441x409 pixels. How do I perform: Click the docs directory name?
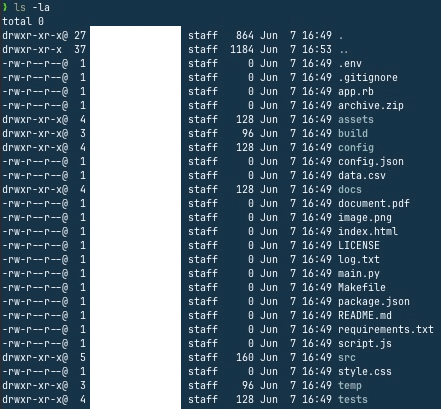point(350,189)
